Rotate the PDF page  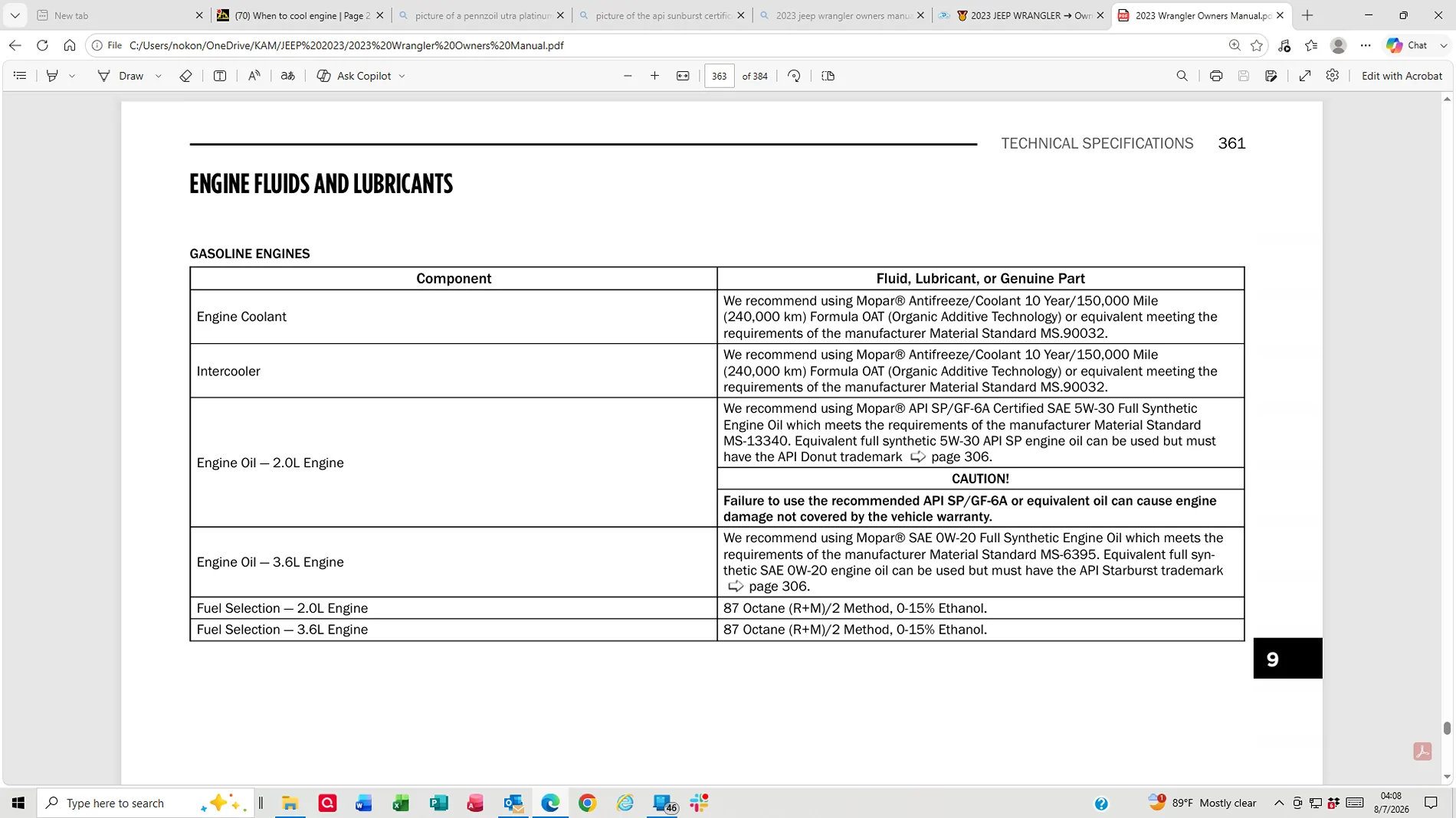[x=794, y=76]
